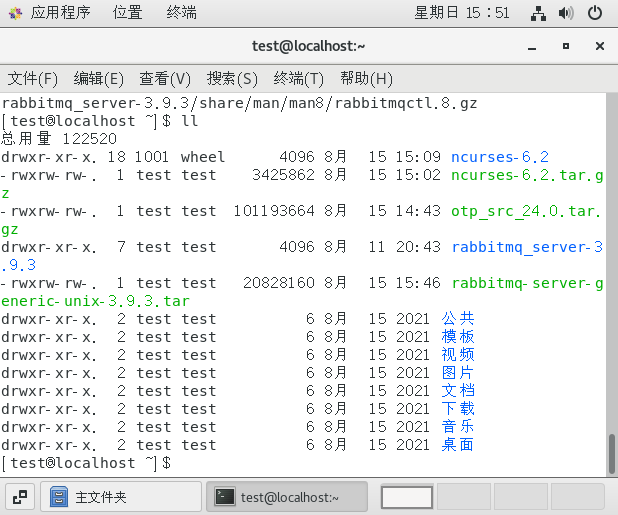Select the third workspace in switcher

pos(521,497)
